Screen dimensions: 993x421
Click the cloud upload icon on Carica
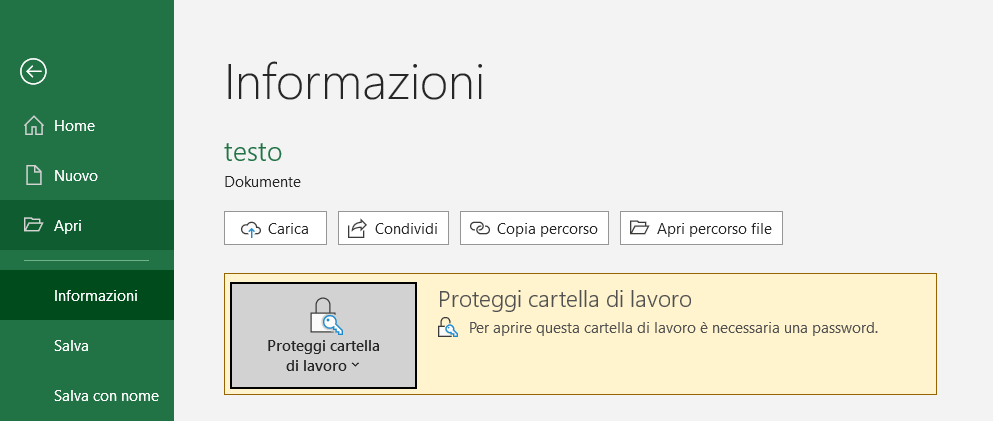(251, 229)
